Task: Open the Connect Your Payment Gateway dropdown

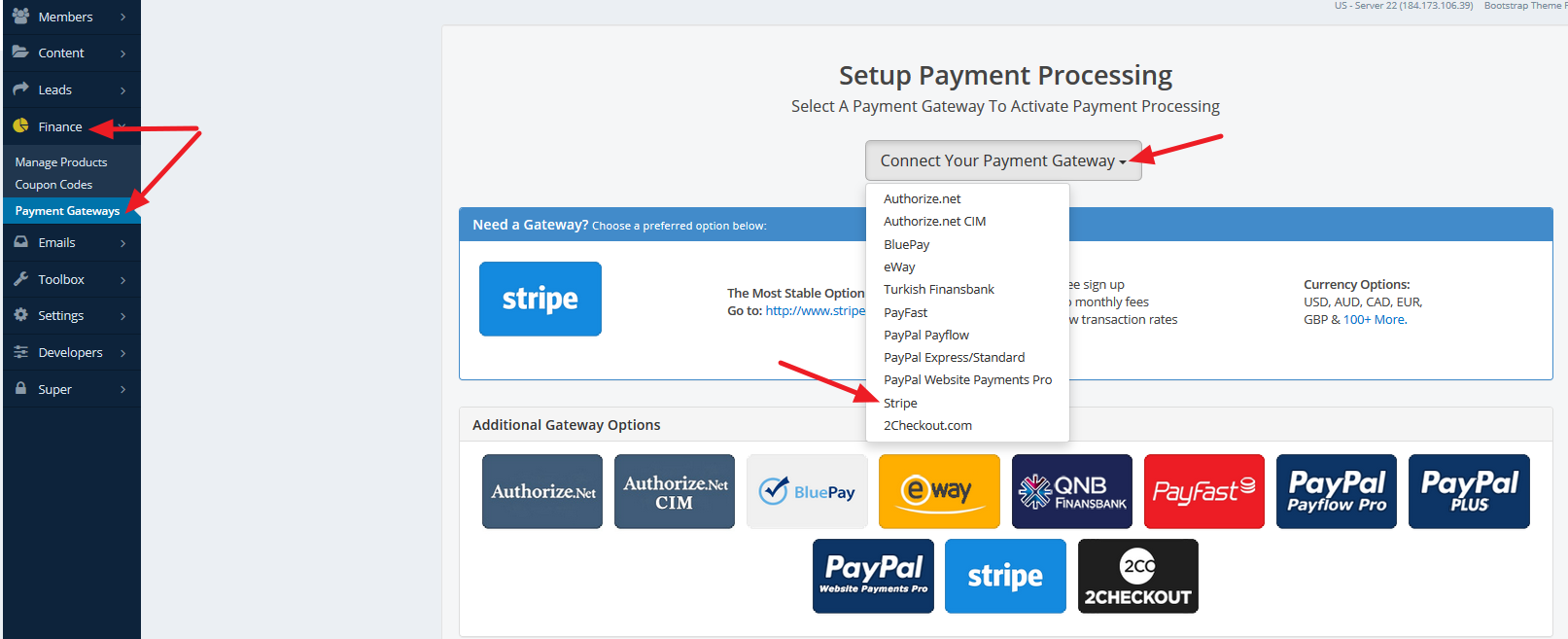Action: 1003,160
